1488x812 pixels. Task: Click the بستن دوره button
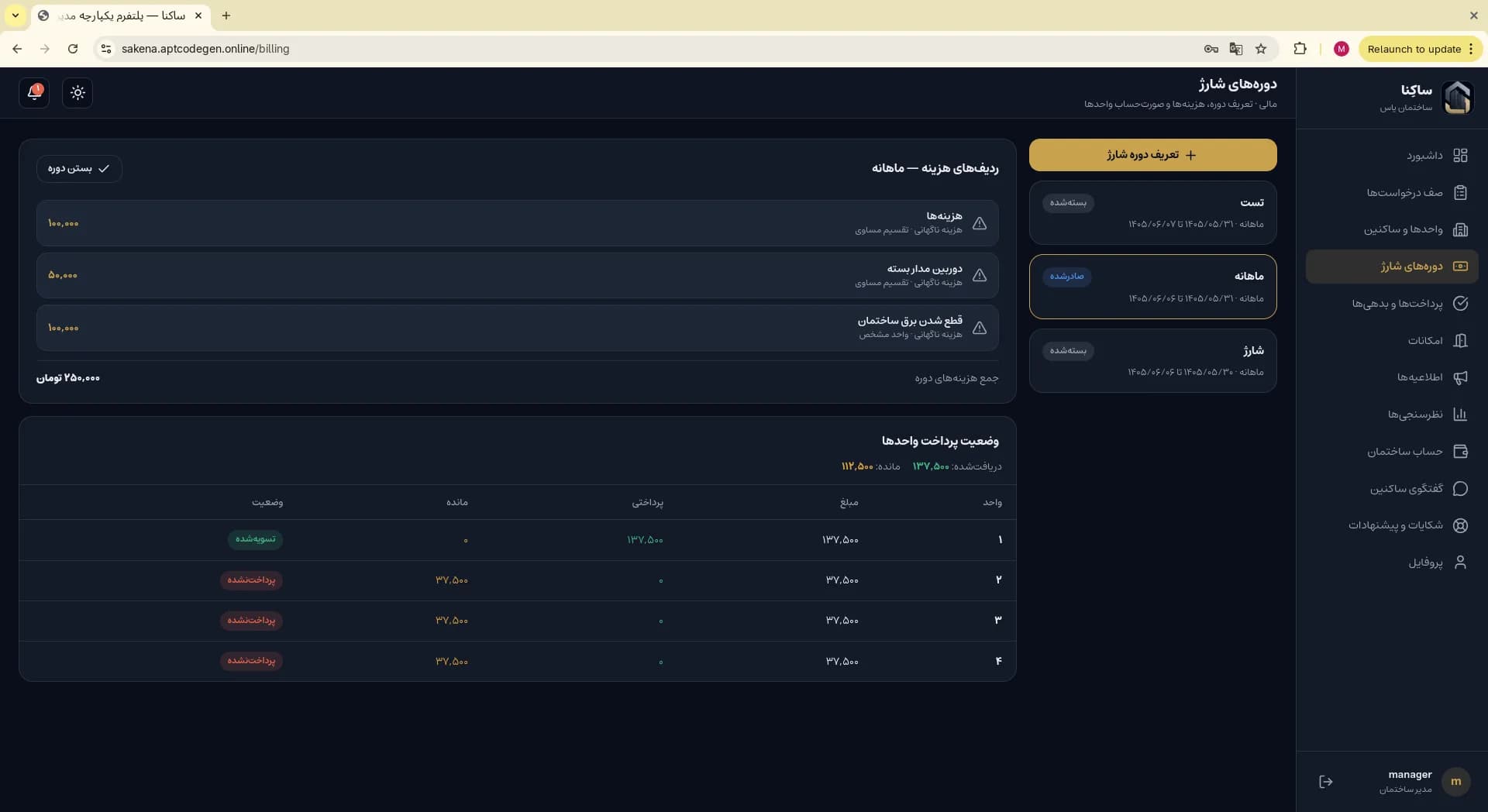pyautogui.click(x=79, y=169)
